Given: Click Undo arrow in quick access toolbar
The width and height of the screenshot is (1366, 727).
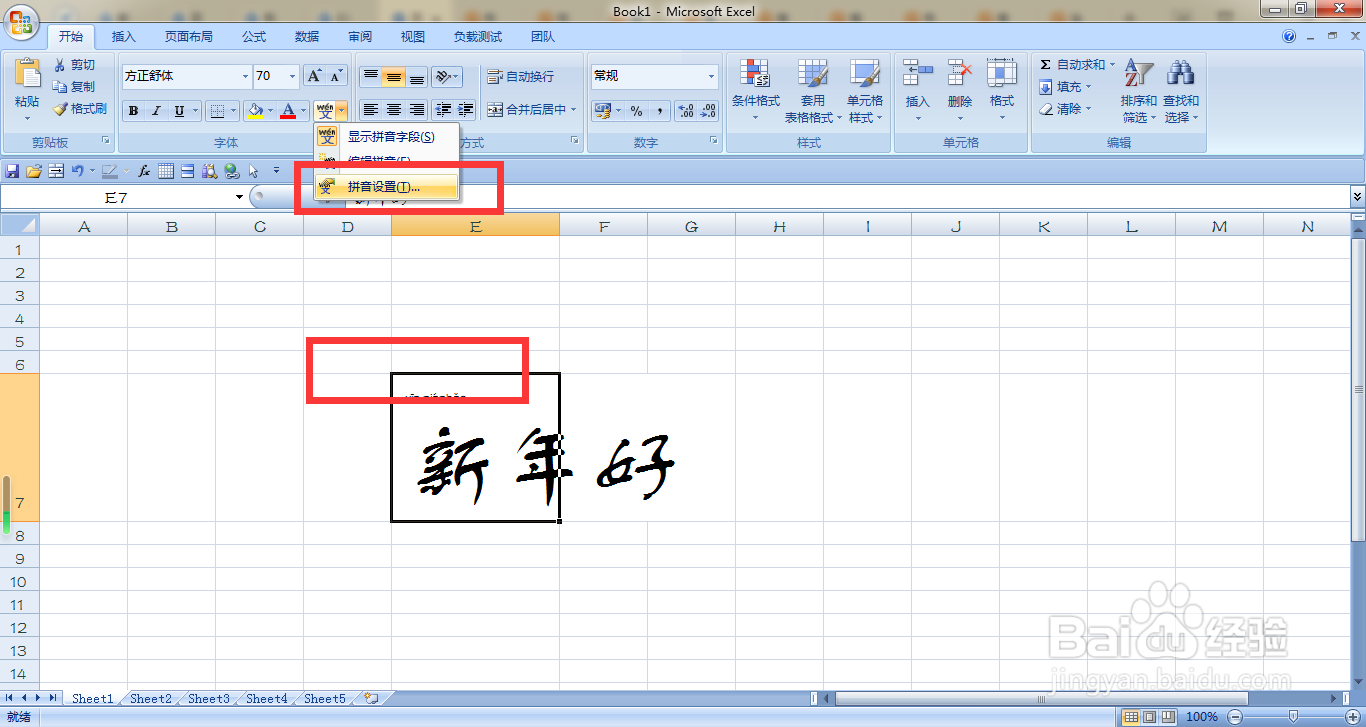Looking at the screenshot, I should pos(77,171).
